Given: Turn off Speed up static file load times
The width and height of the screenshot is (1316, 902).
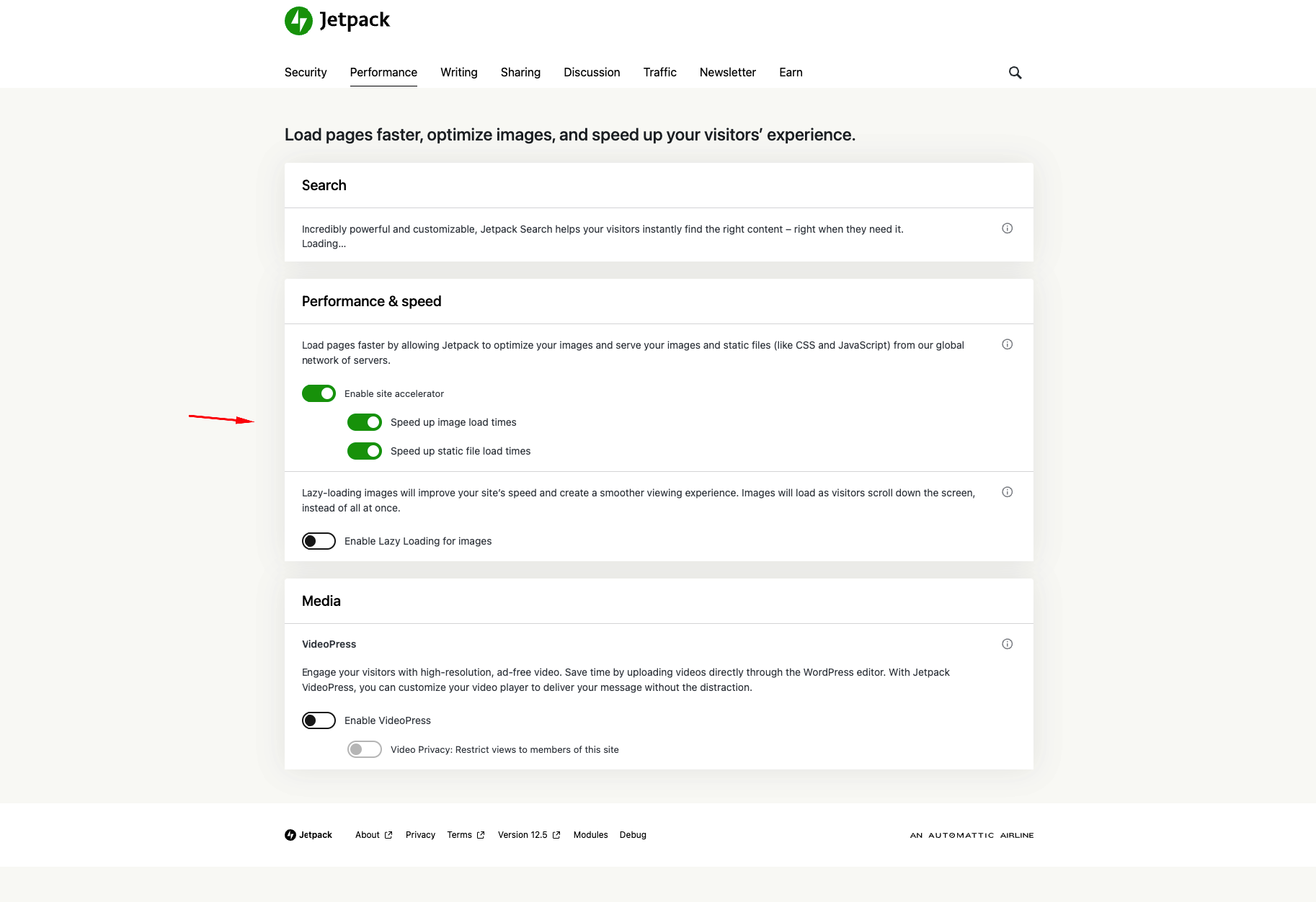Looking at the screenshot, I should (364, 451).
